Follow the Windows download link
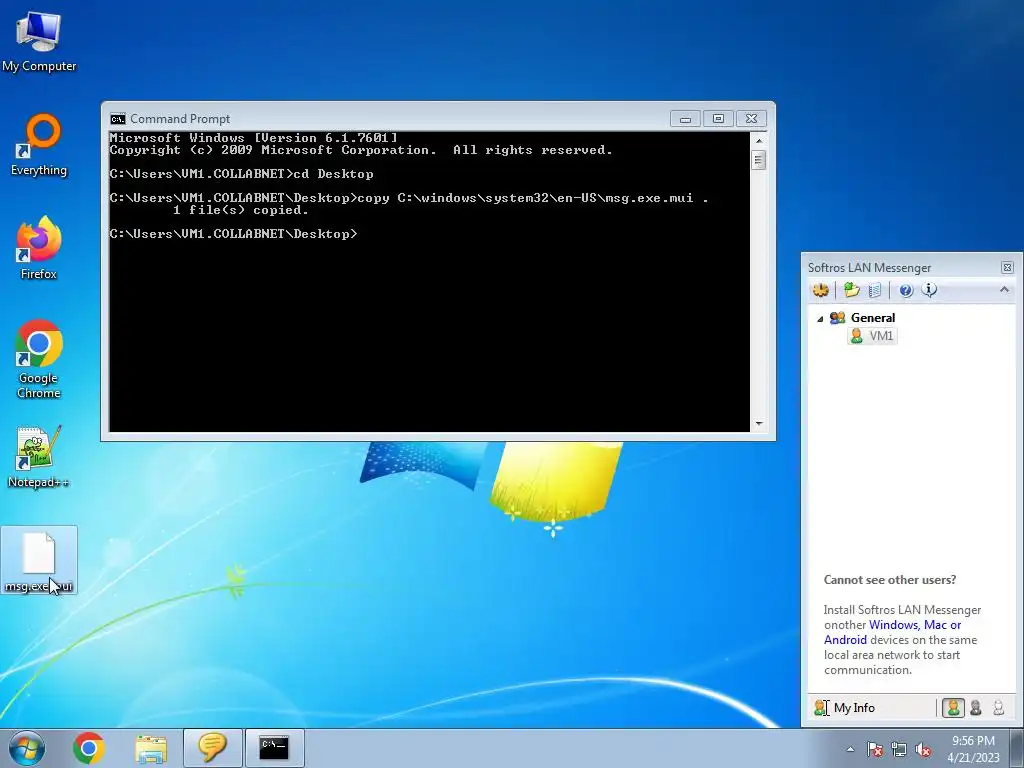This screenshot has height=768, width=1024. click(x=894, y=625)
